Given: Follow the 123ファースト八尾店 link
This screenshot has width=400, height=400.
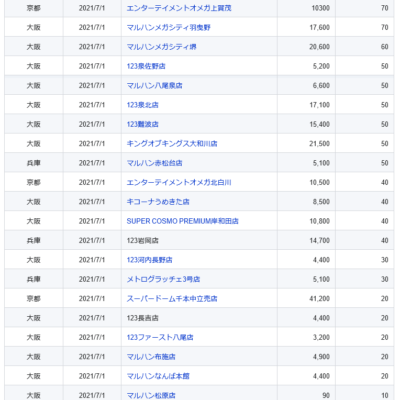Looking at the screenshot, I should (x=160, y=337).
